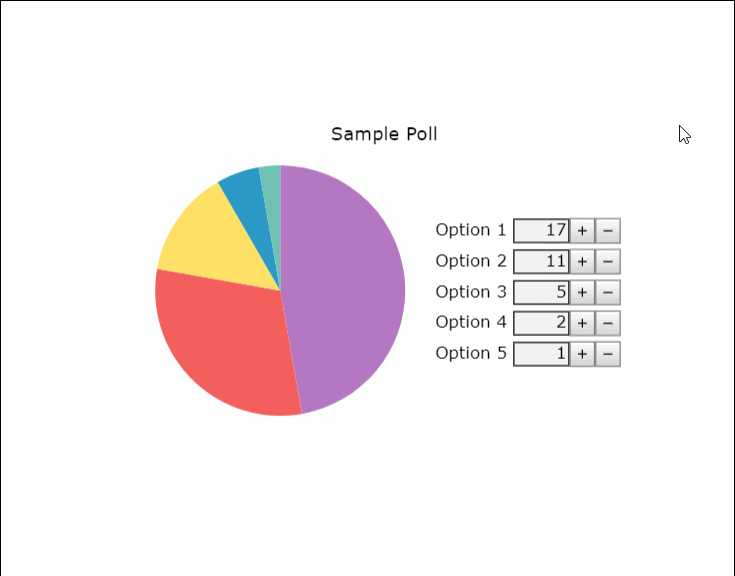This screenshot has width=735, height=576.
Task: Click the Option 2 value field showing 11
Action: (x=541, y=262)
